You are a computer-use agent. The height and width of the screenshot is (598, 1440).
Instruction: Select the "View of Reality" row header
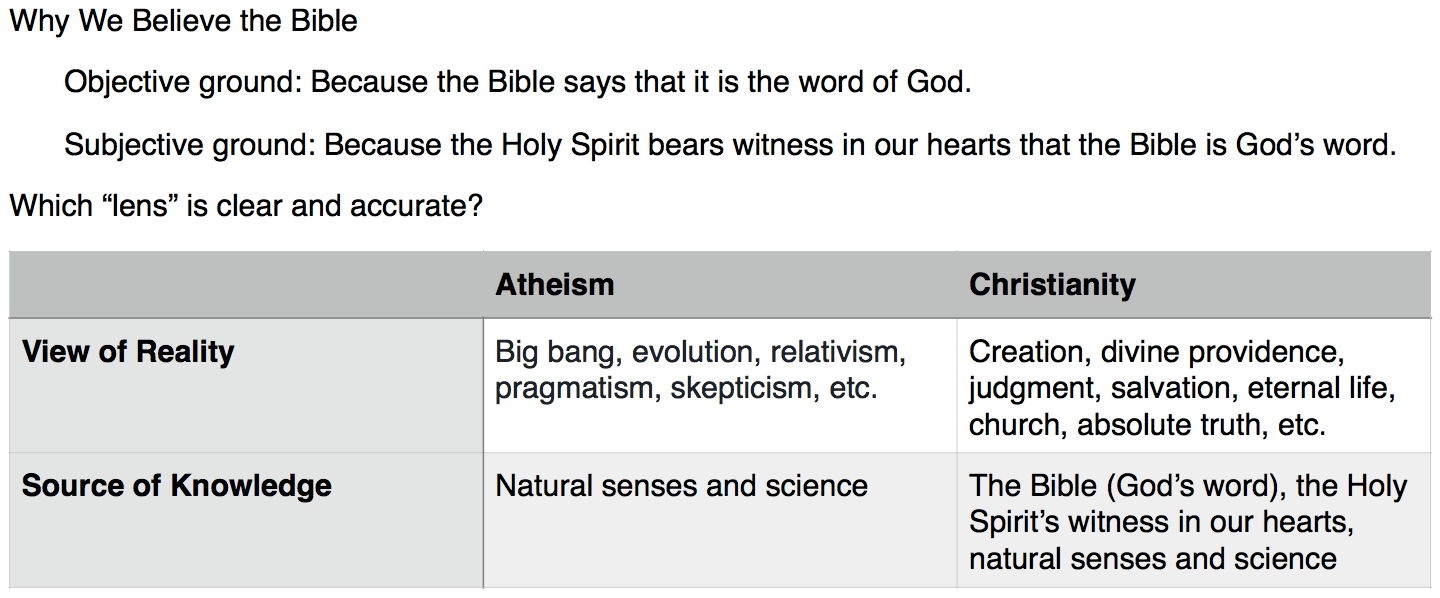pyautogui.click(x=128, y=352)
